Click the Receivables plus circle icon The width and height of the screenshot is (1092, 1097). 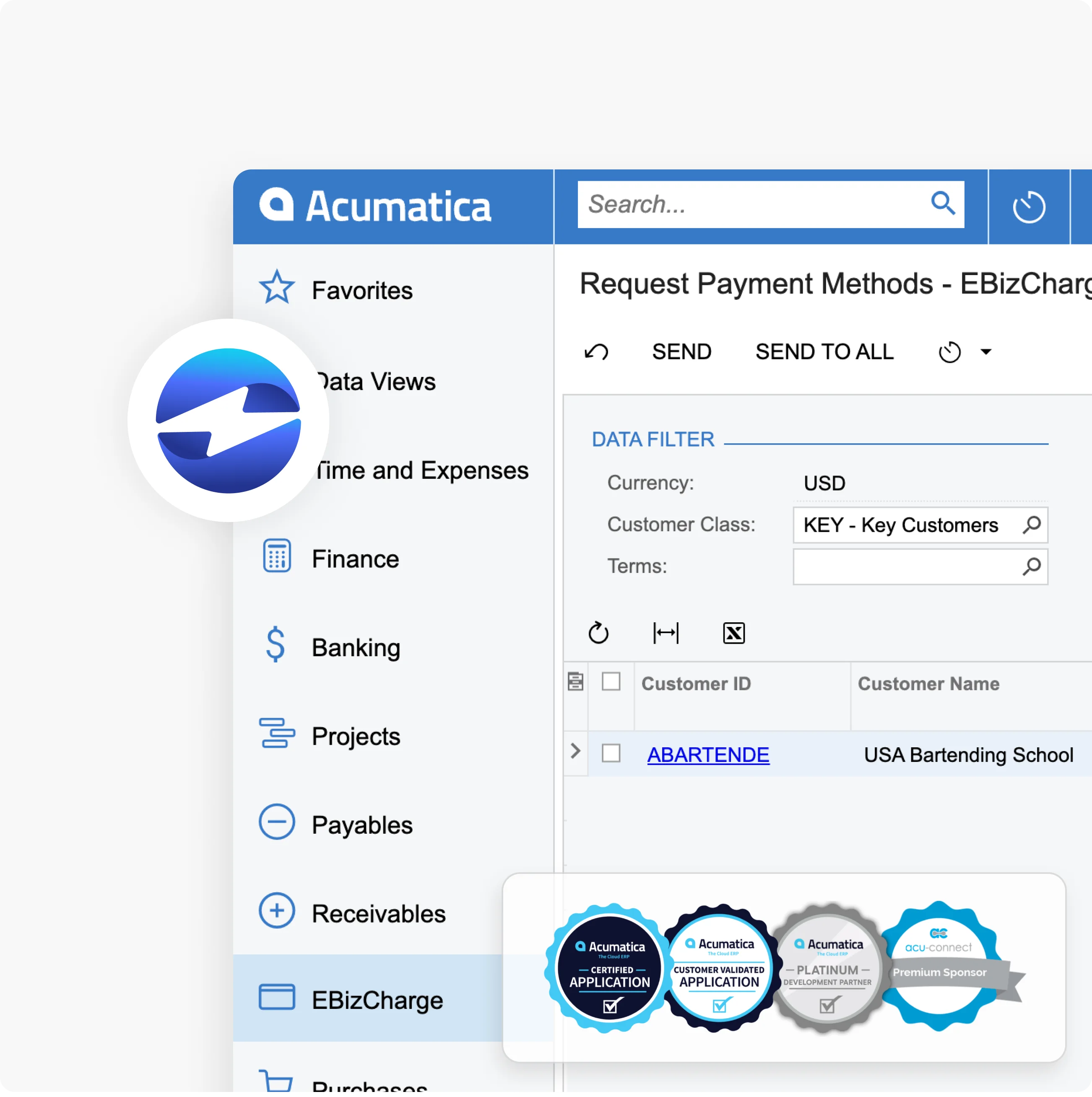tap(276, 911)
